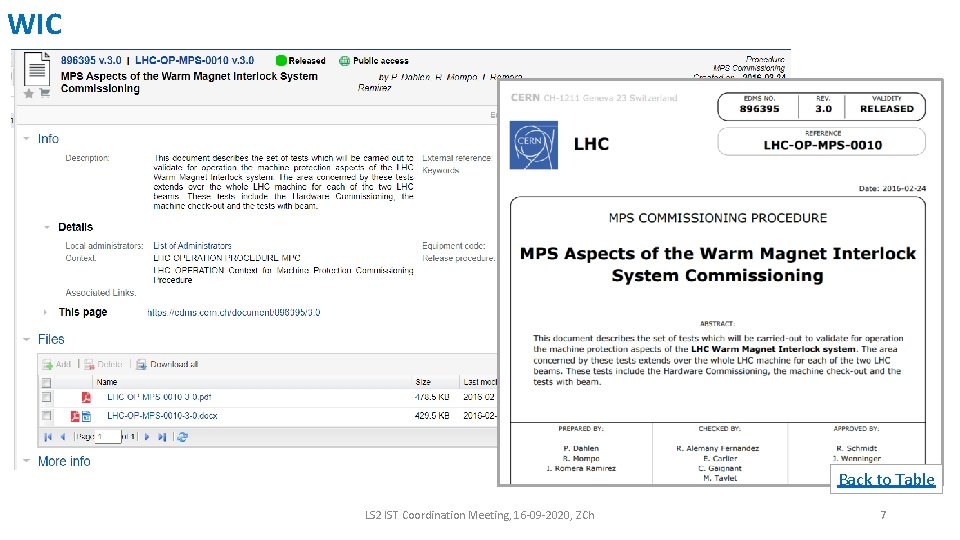Screen dimensions: 960x540
Task: Click the shopping cart icon under document icon
Action: point(45,93)
